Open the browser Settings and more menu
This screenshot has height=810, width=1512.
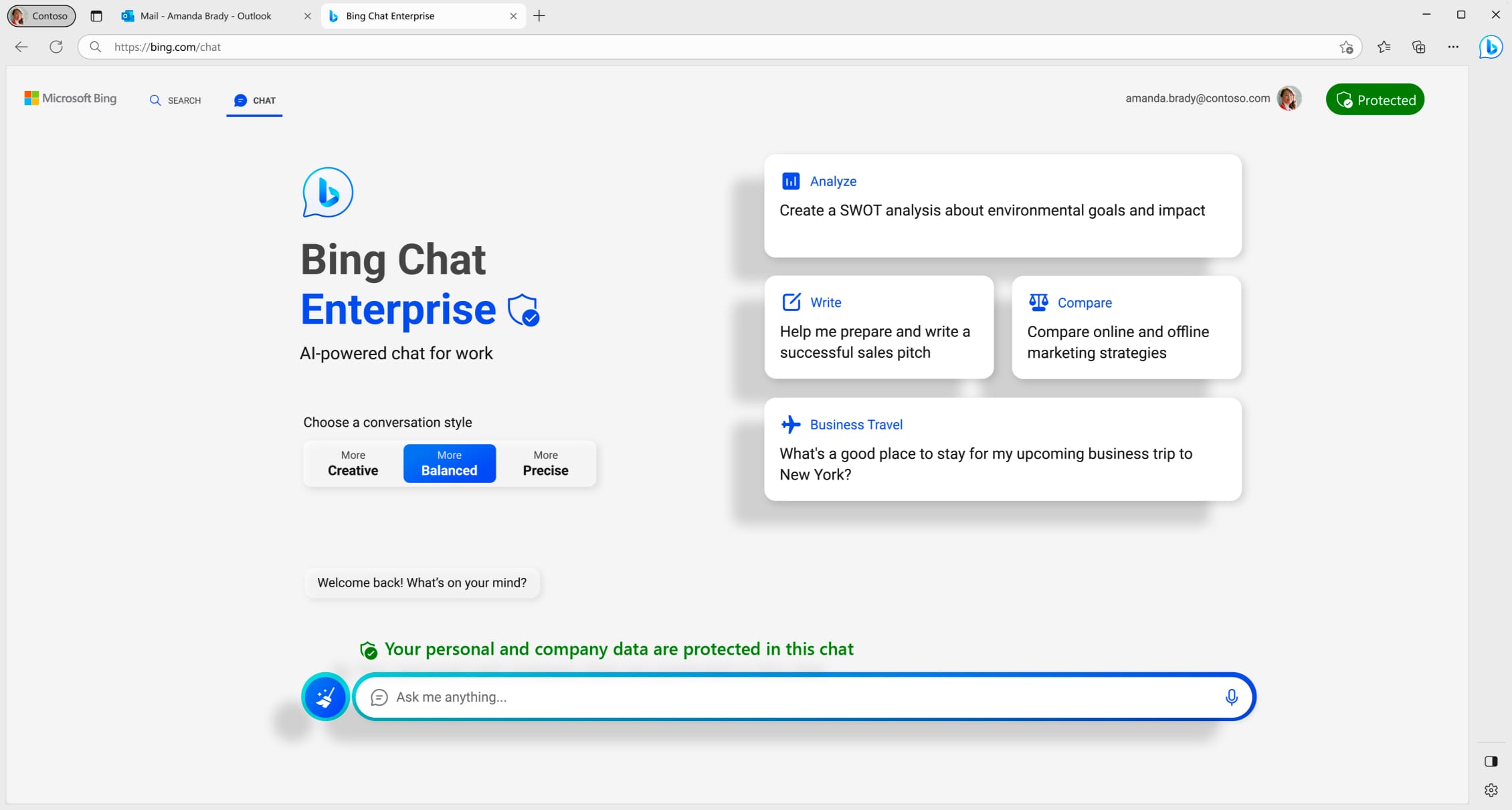1453,47
